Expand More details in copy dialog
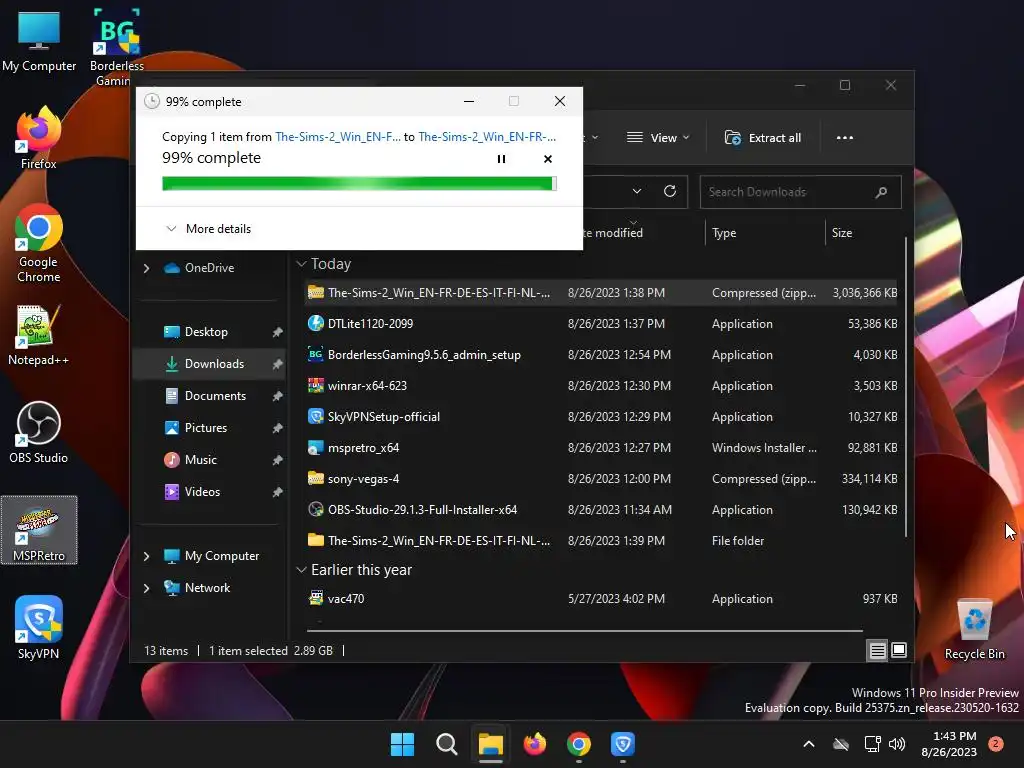The width and height of the screenshot is (1024, 768). [x=208, y=229]
